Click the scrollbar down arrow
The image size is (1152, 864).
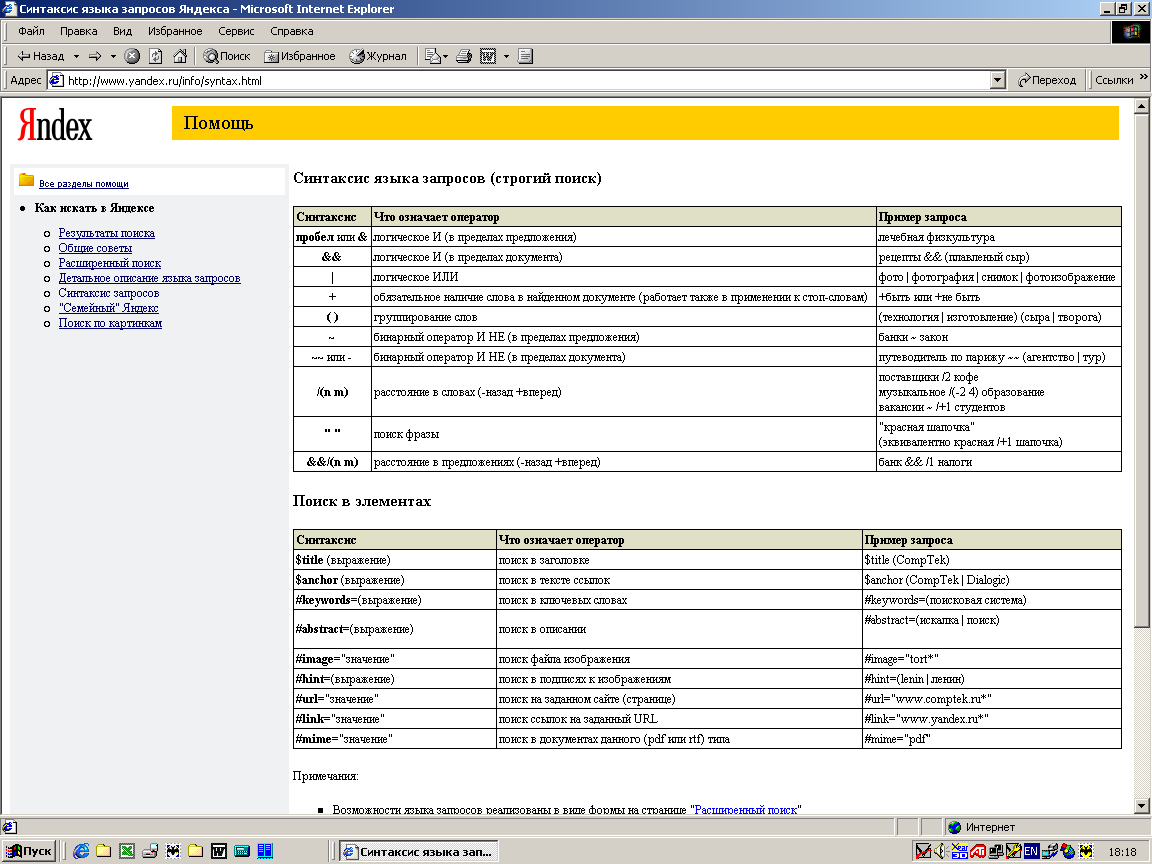[1142, 806]
